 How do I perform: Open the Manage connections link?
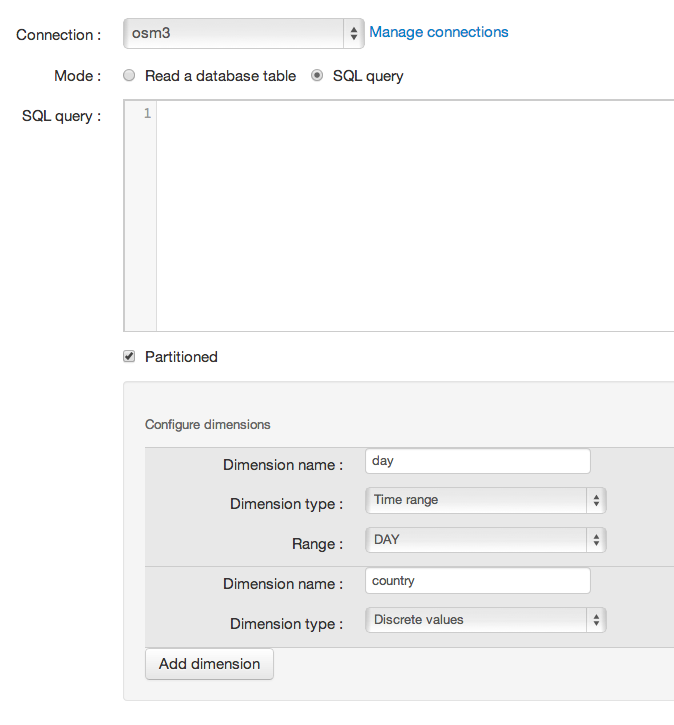coord(439,32)
